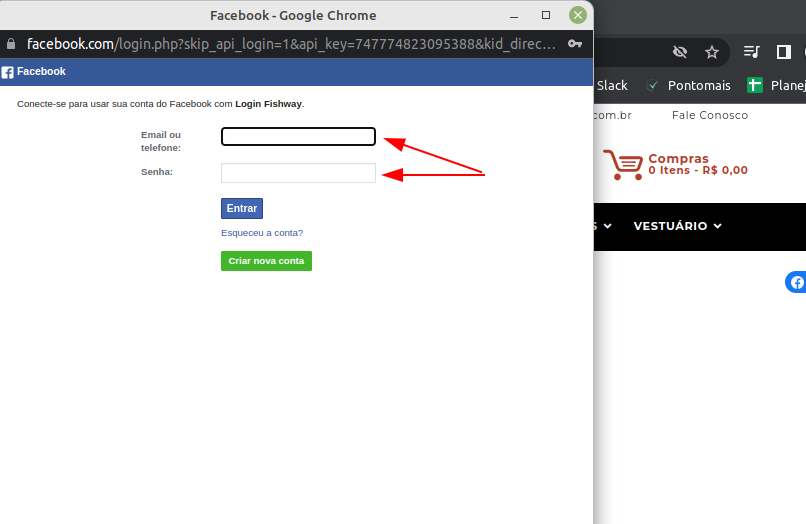806x524 pixels.
Task: Click the padlock icon in the popup address bar
Action: 11,44
